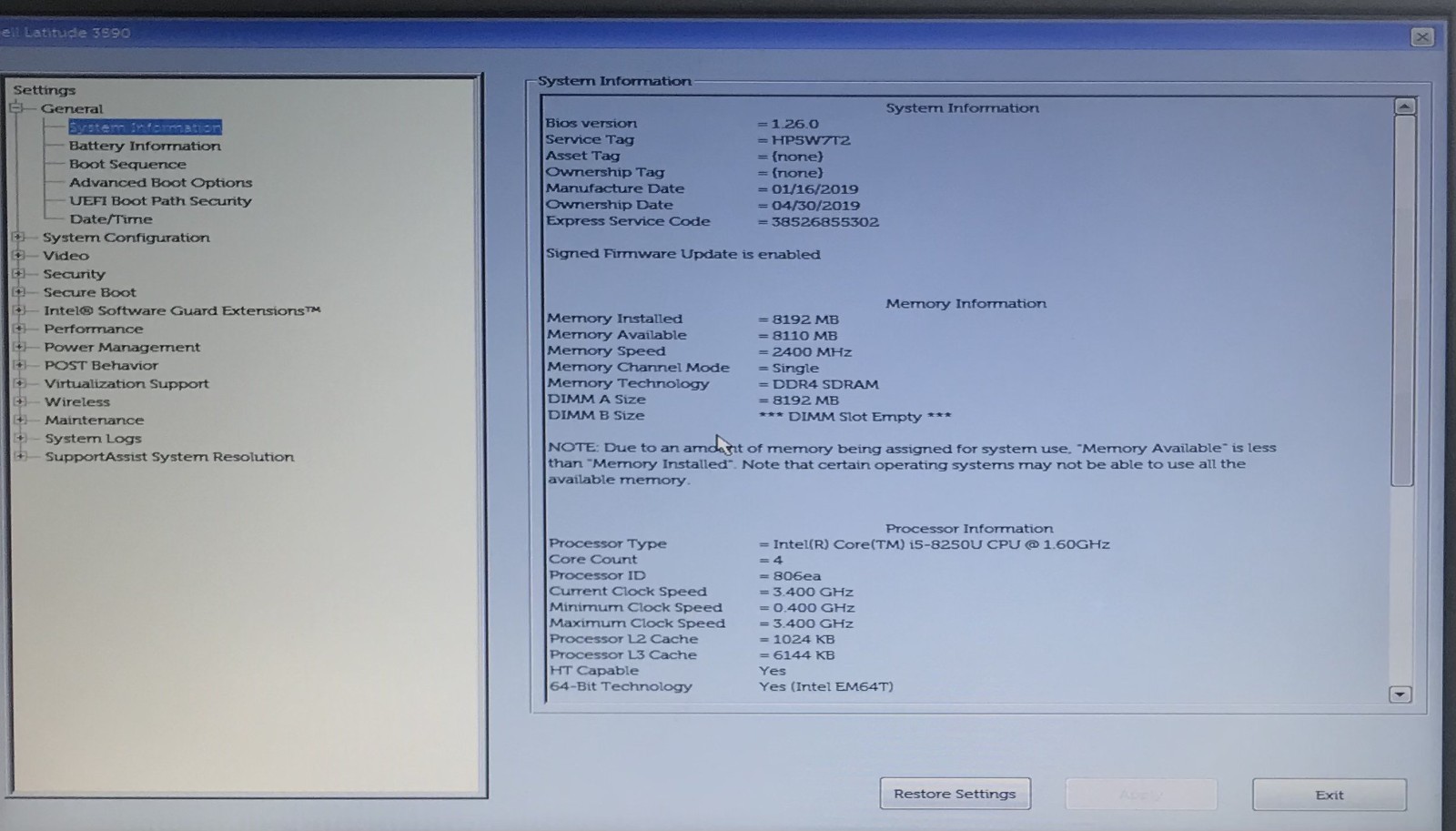
Task: Open UEFI Boot Path Security
Action: 160,201
